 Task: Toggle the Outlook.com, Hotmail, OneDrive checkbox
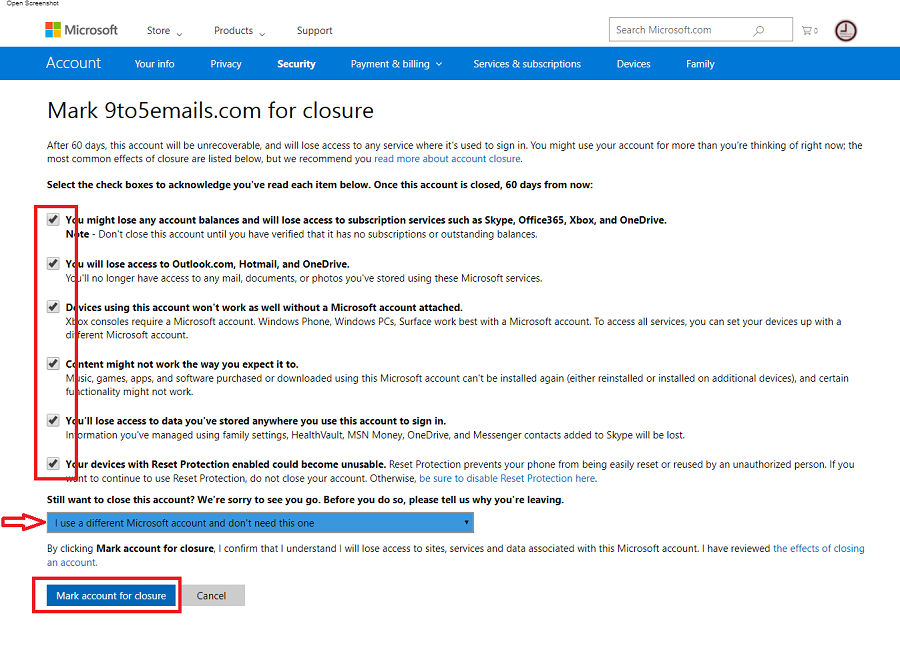click(53, 264)
